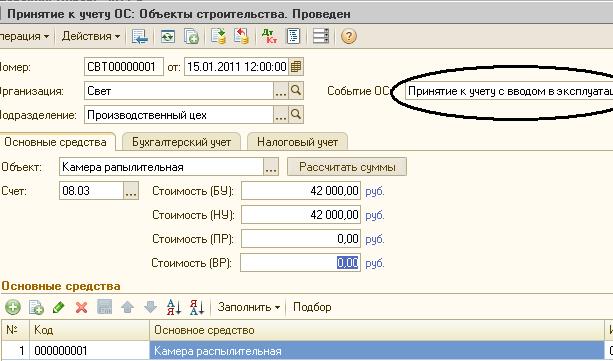613x361 pixels.
Task: Click the Рассчитать суммы button
Action: point(347,167)
